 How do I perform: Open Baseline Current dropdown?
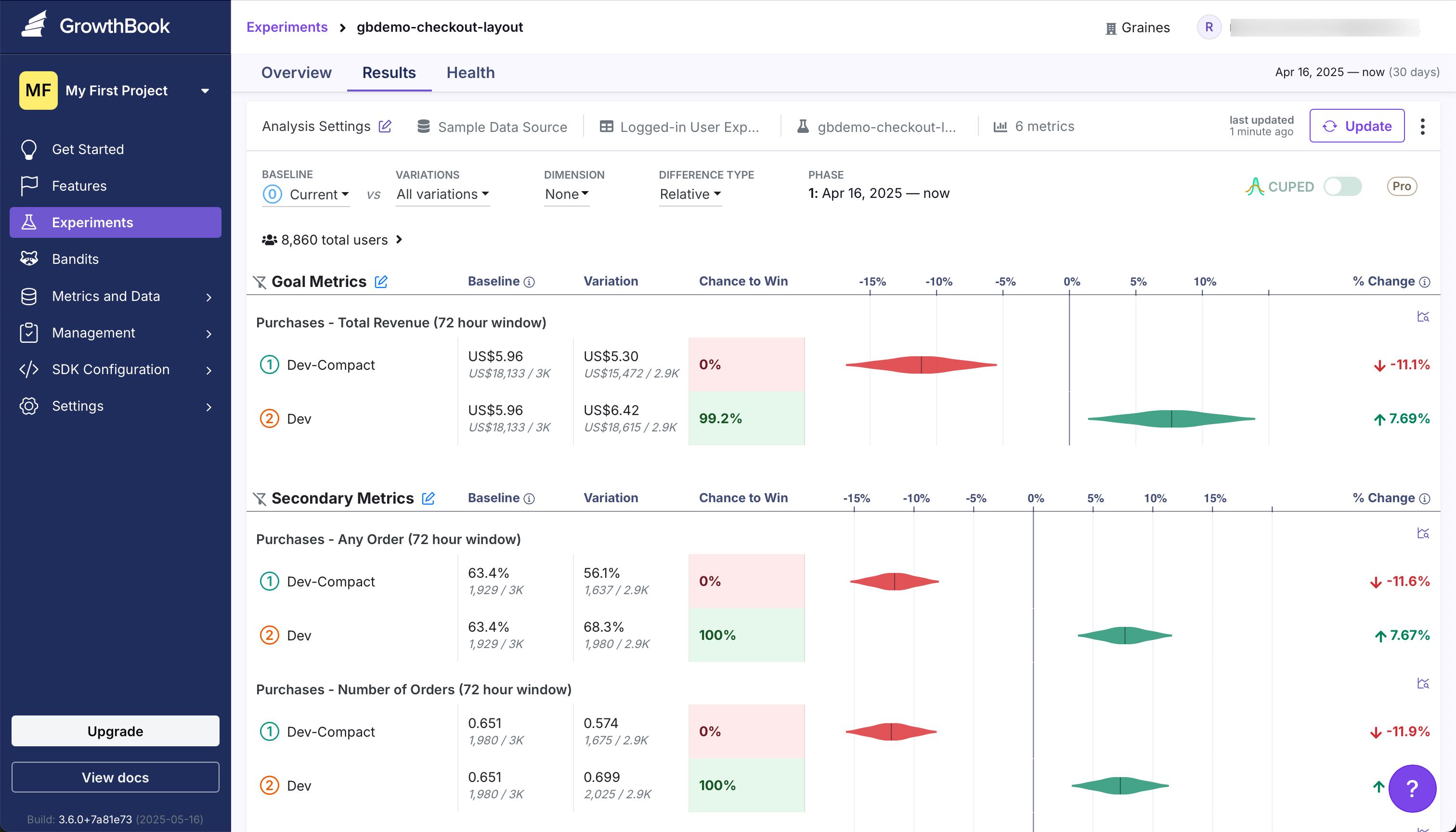pos(306,195)
